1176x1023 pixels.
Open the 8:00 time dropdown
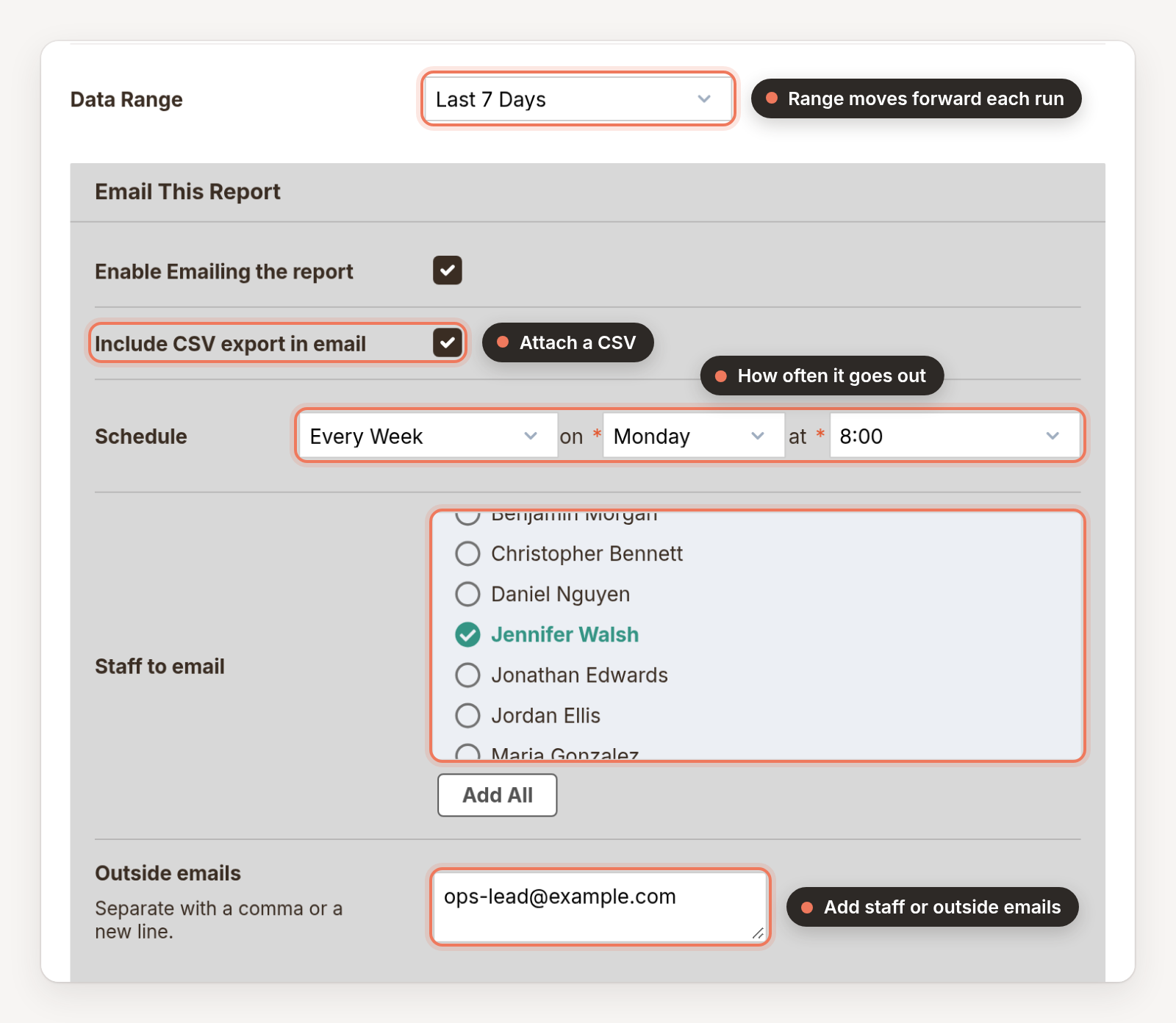954,436
